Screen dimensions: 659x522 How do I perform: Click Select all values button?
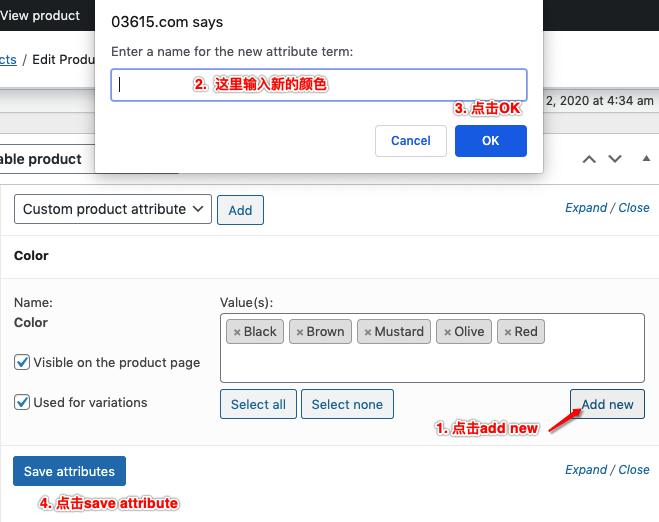258,404
